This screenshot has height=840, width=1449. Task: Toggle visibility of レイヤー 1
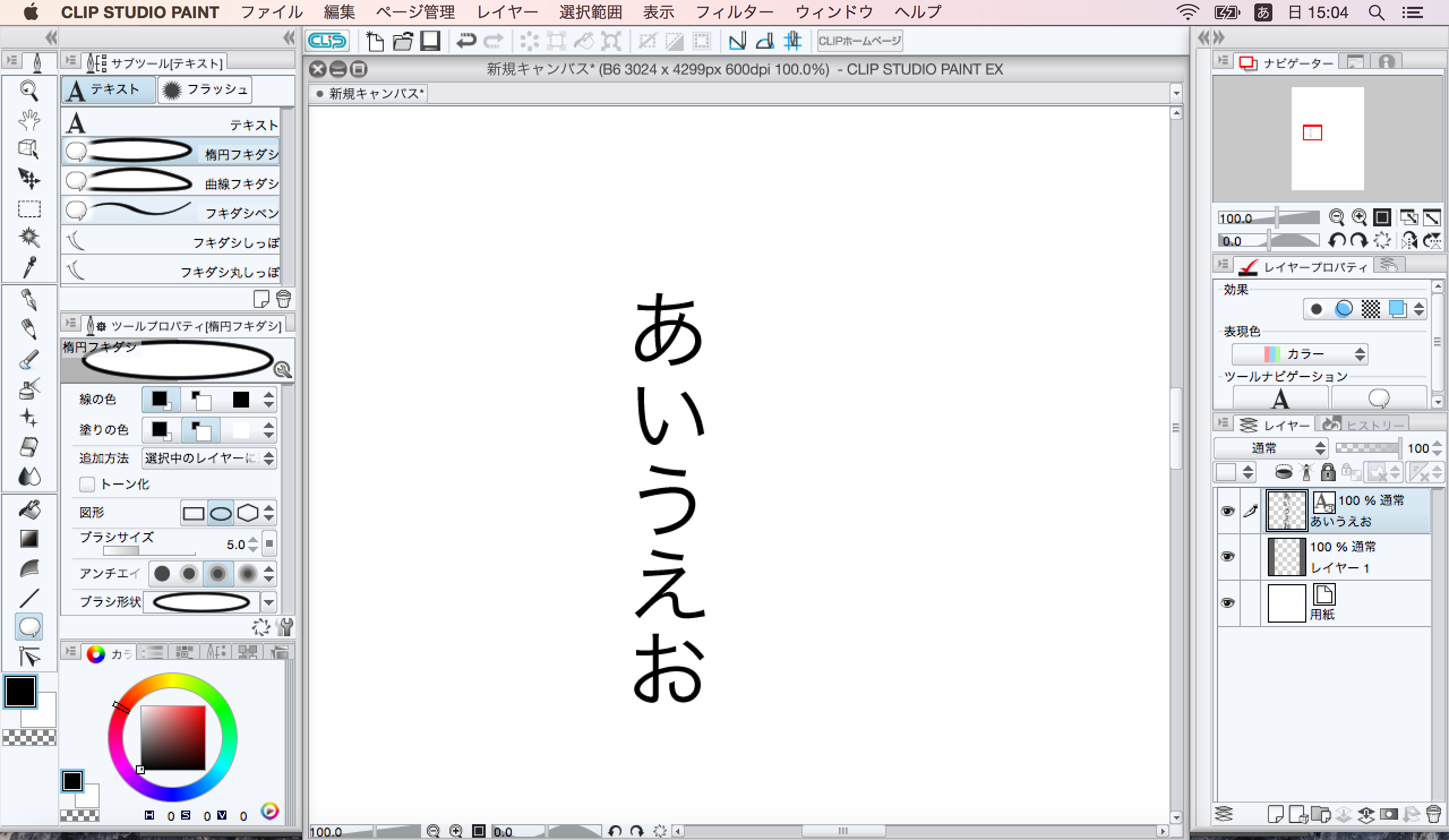(x=1227, y=556)
